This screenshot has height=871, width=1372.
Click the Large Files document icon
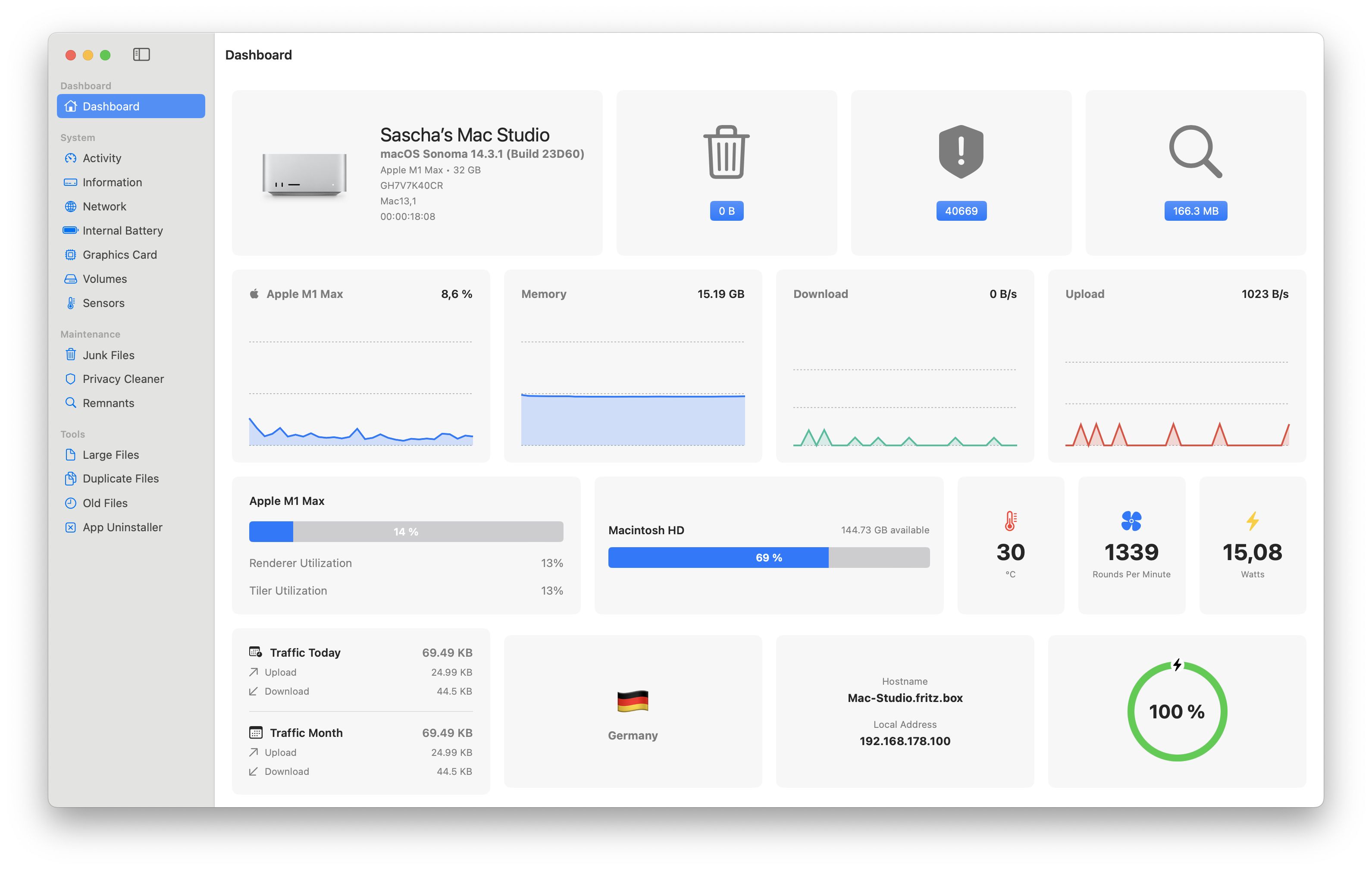pyautogui.click(x=71, y=455)
